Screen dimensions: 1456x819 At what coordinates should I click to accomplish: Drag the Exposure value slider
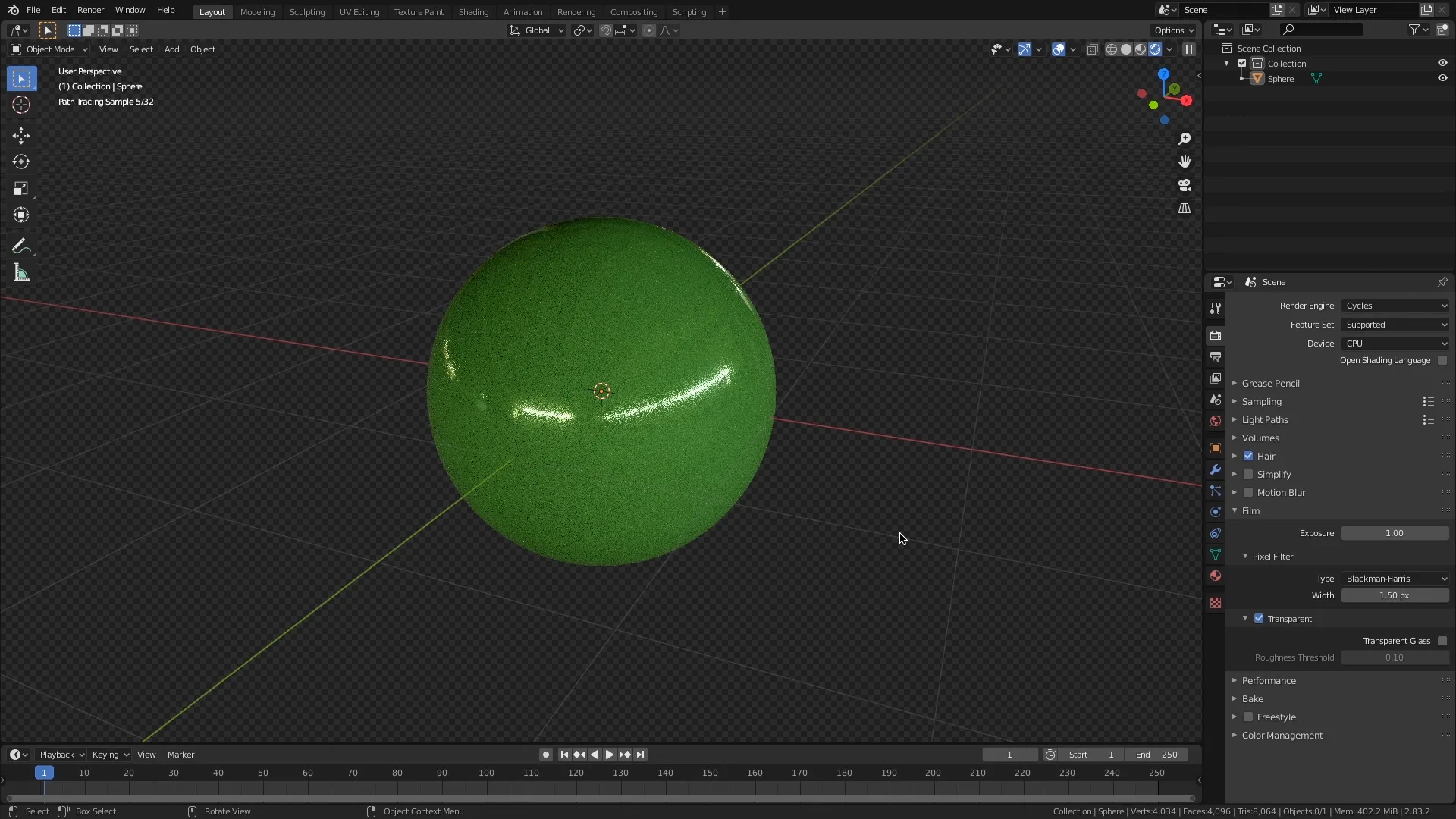tap(1394, 532)
